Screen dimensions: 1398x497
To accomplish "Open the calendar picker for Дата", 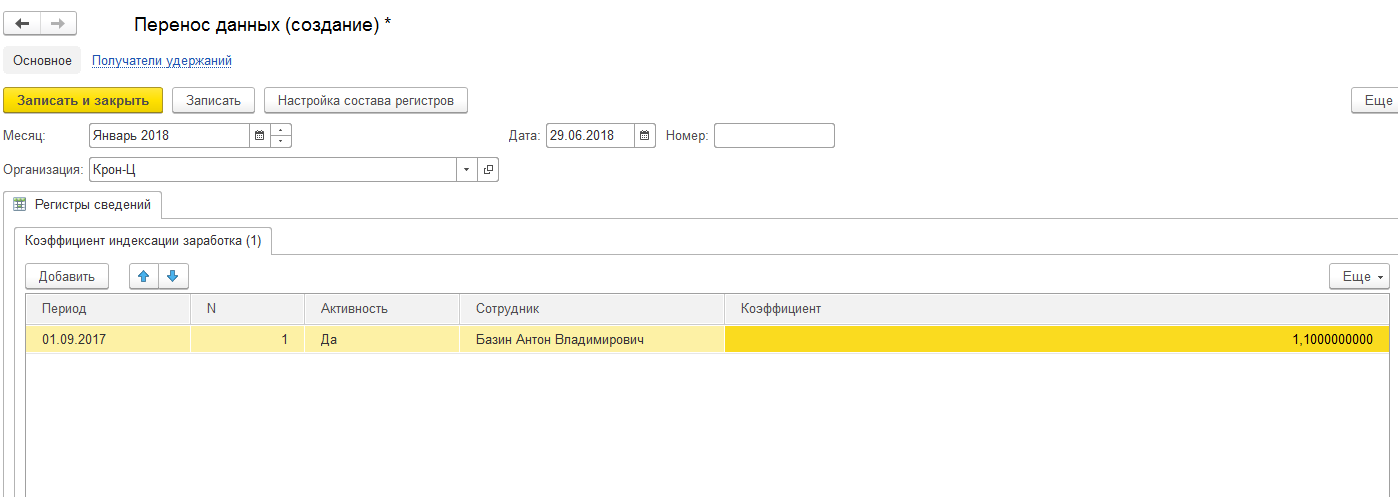I will pos(645,136).
